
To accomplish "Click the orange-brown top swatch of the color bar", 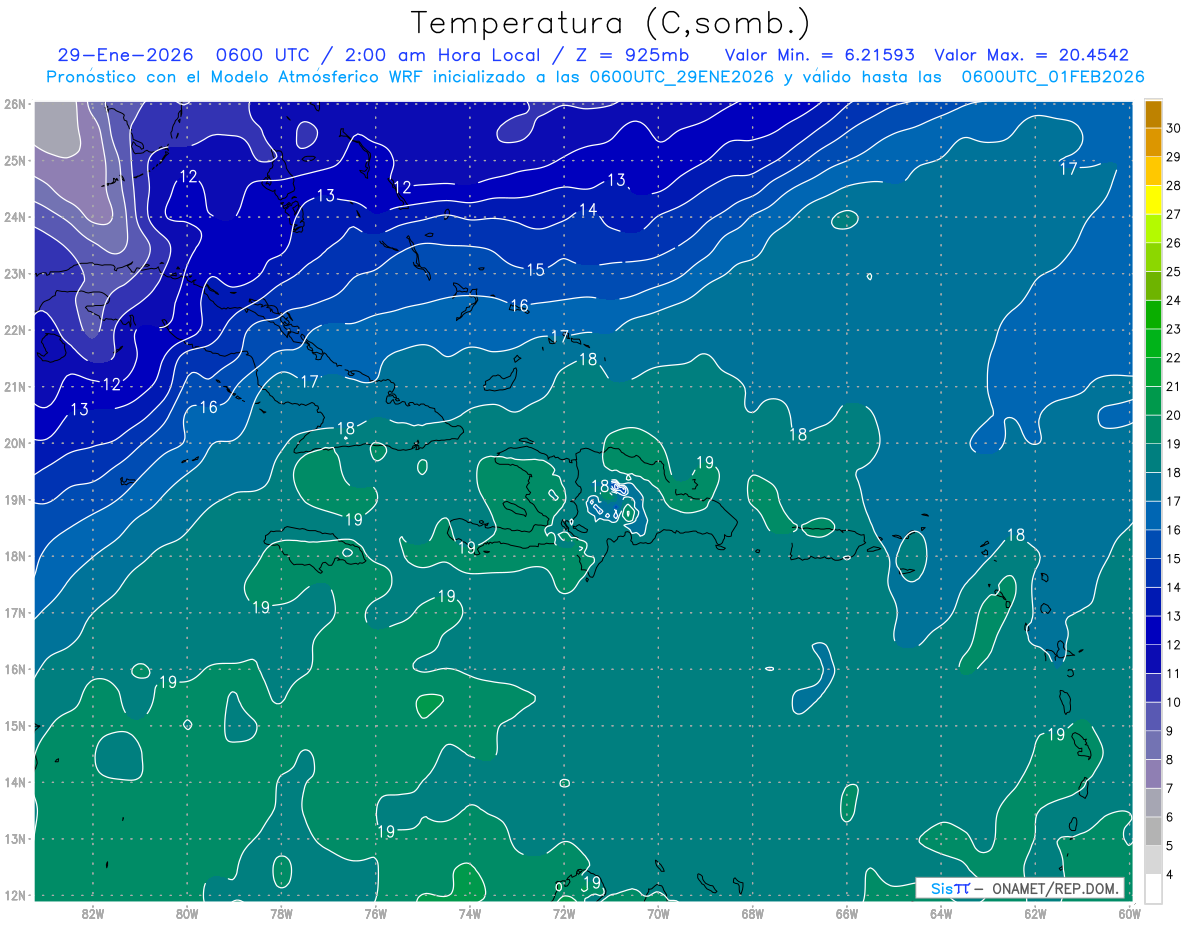I will tap(1154, 115).
